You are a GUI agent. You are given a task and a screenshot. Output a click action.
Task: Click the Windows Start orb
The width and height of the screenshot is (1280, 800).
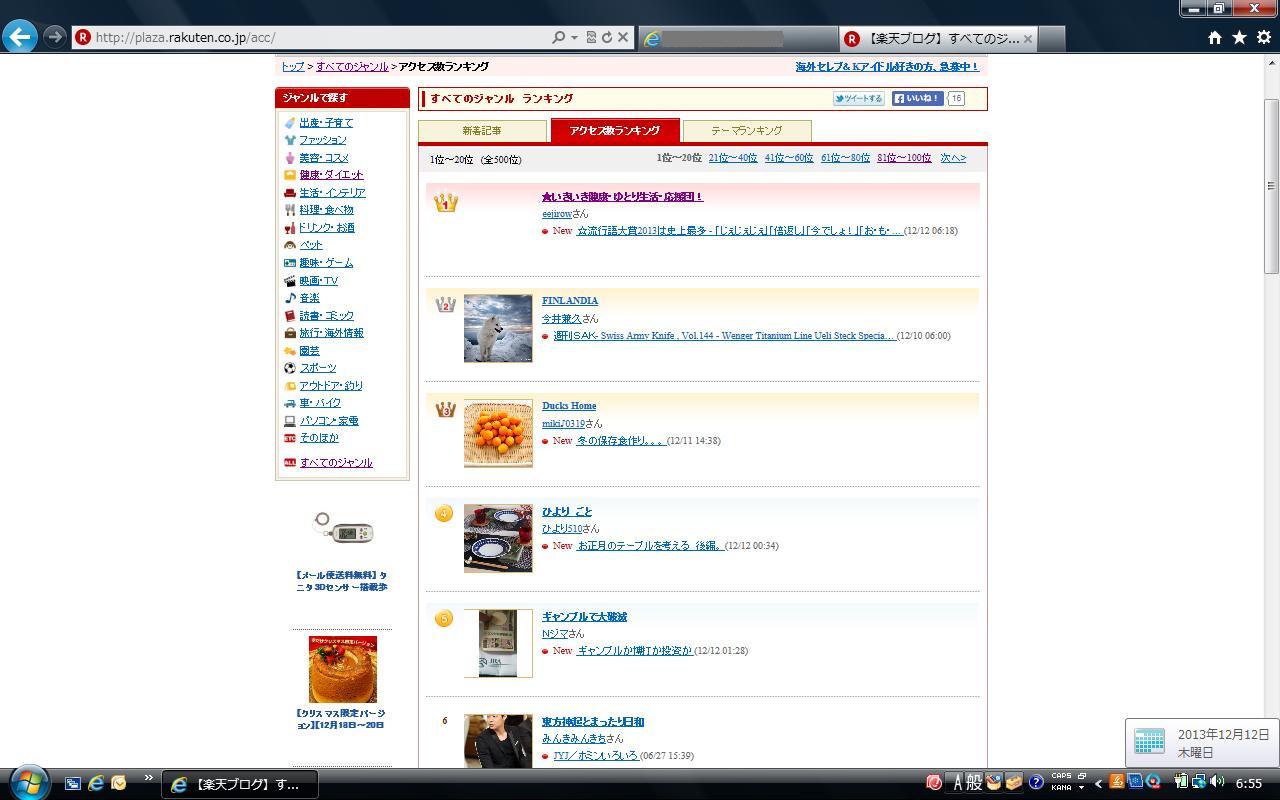click(x=28, y=782)
